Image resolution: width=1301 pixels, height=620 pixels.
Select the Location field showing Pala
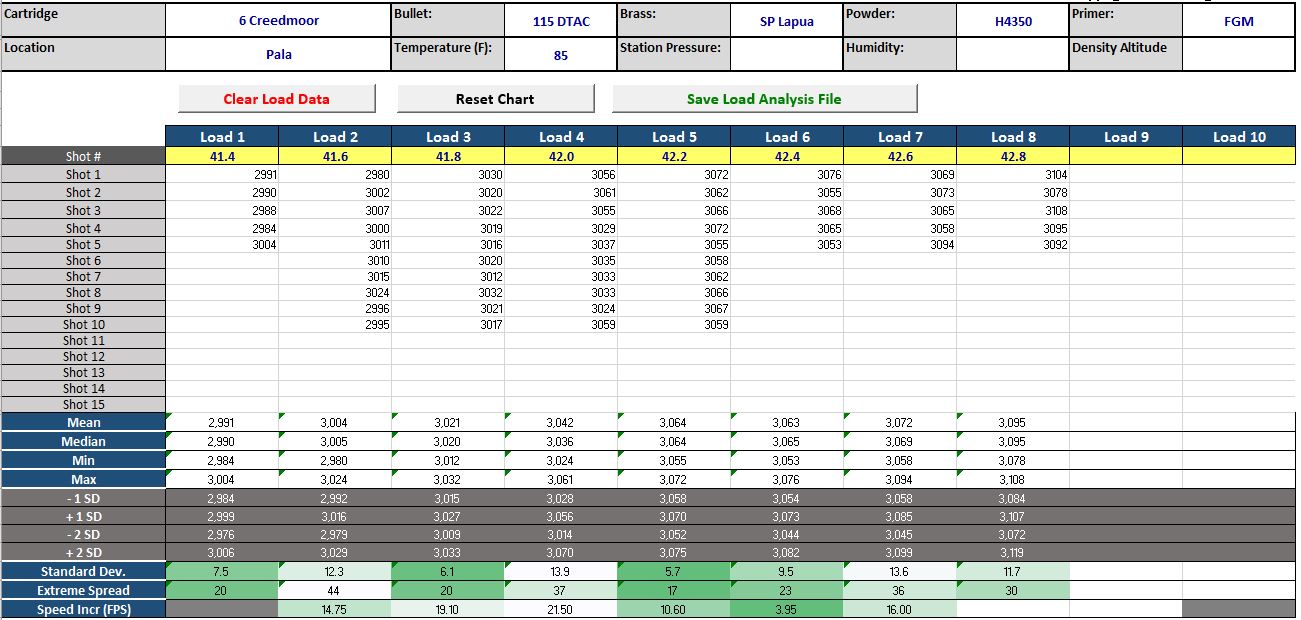click(x=278, y=54)
